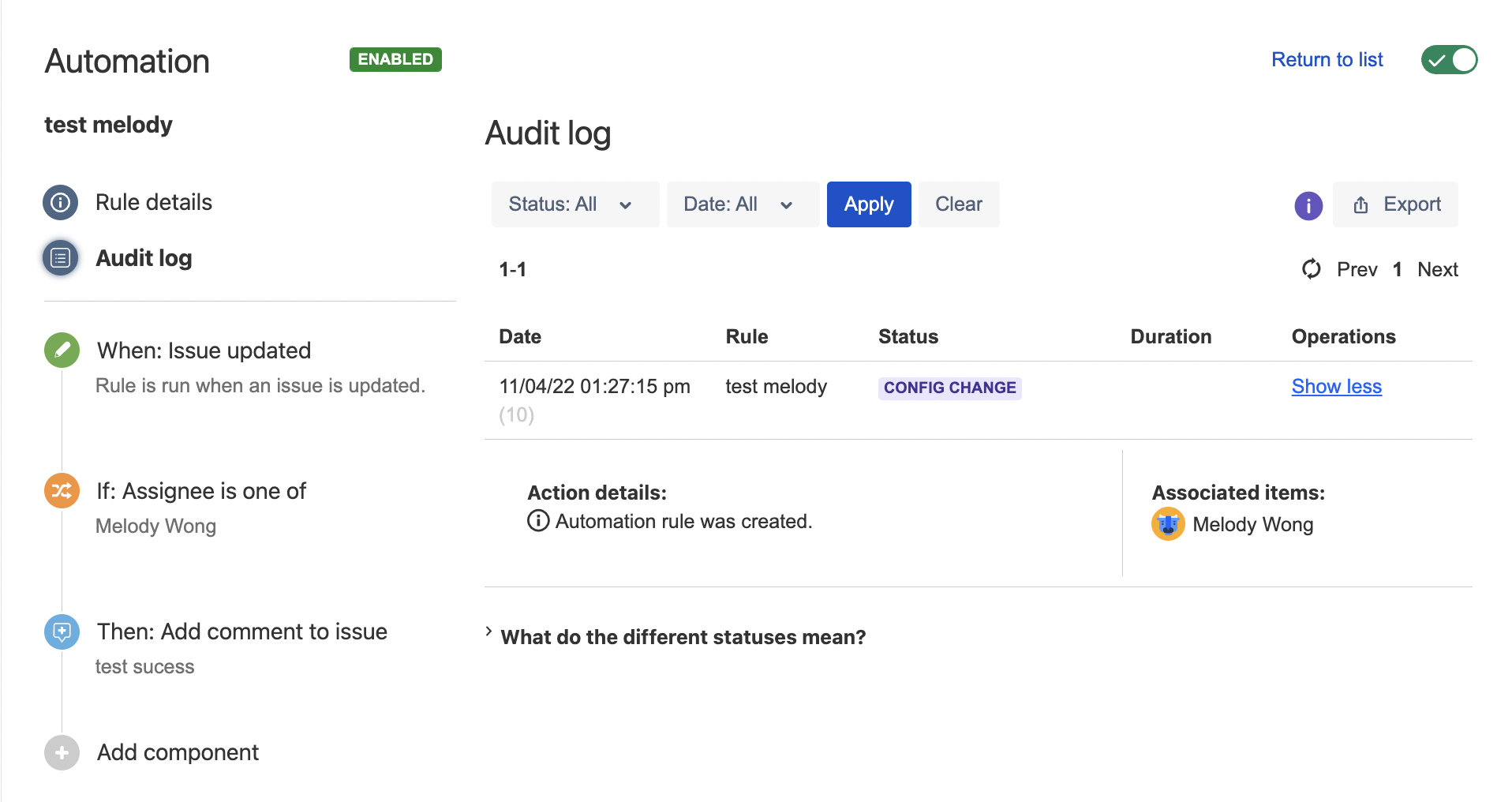Go to Next page of audit log

coord(1438,270)
